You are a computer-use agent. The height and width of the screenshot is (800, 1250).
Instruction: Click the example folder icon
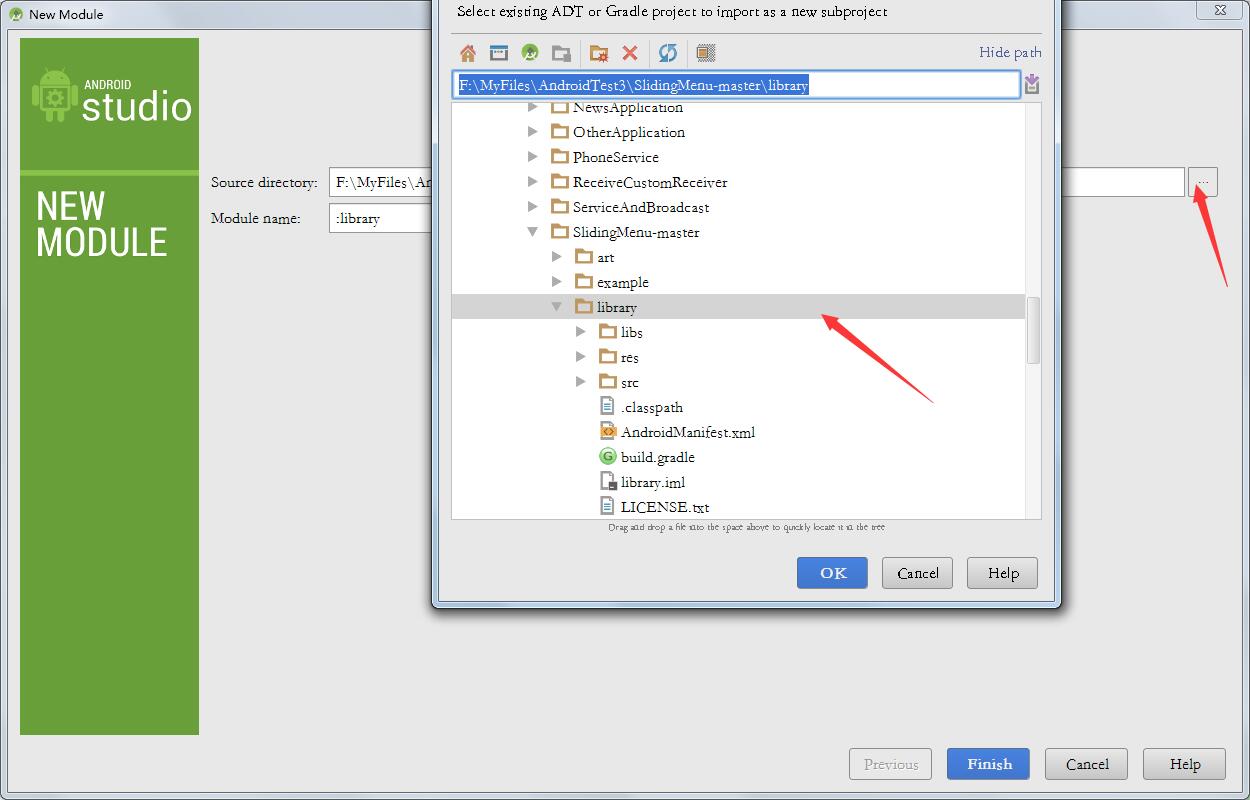(x=584, y=282)
